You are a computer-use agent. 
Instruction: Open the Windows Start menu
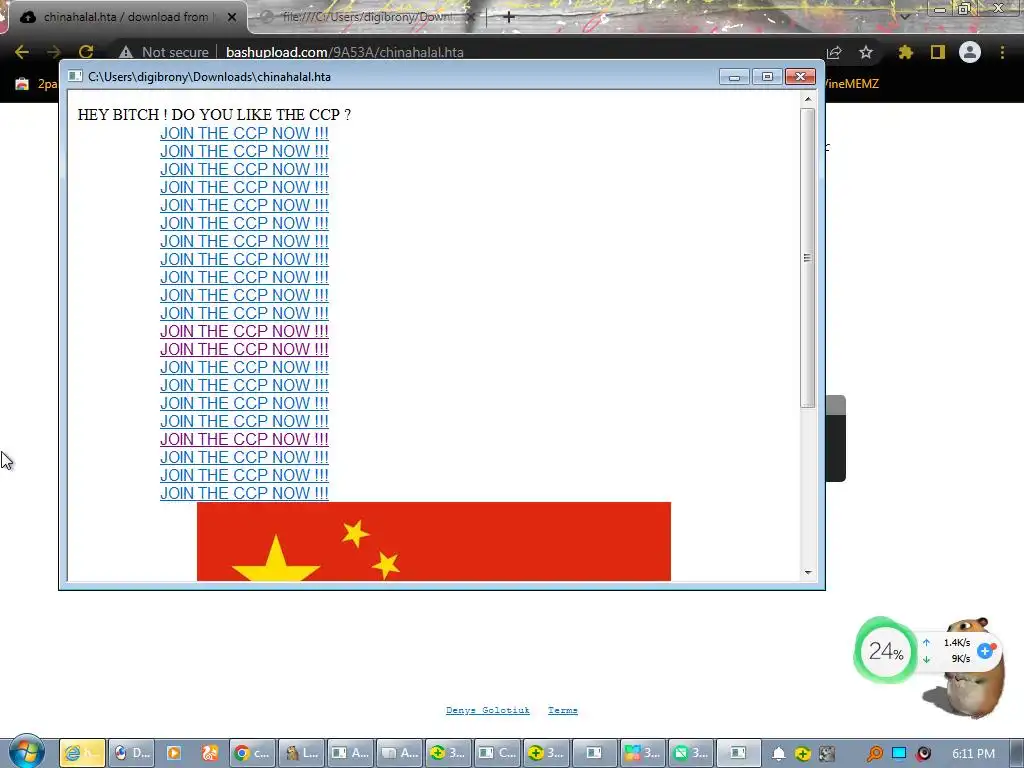click(x=26, y=752)
